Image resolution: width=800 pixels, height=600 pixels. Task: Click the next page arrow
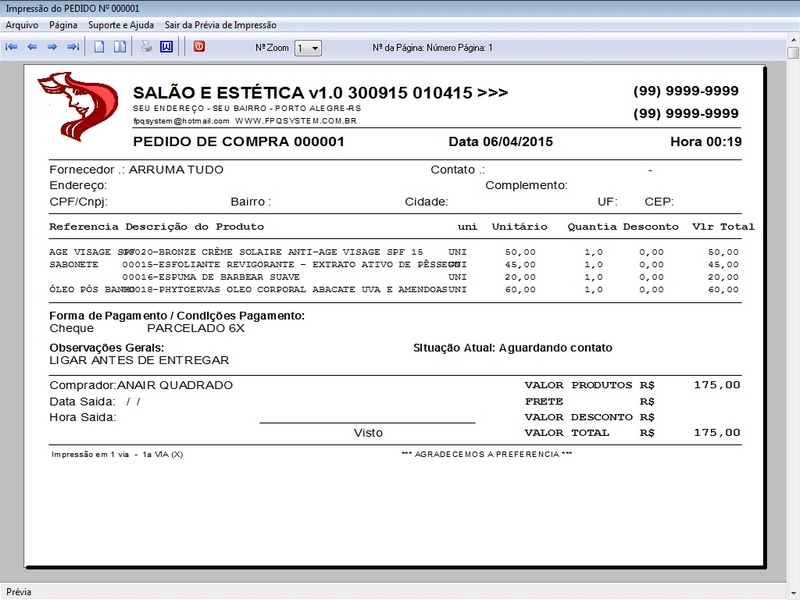52,47
